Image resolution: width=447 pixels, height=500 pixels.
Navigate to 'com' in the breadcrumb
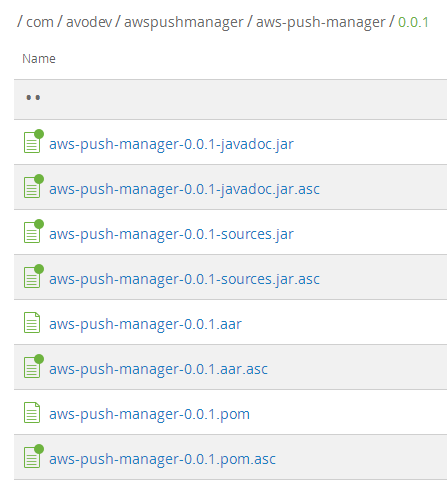[40, 22]
